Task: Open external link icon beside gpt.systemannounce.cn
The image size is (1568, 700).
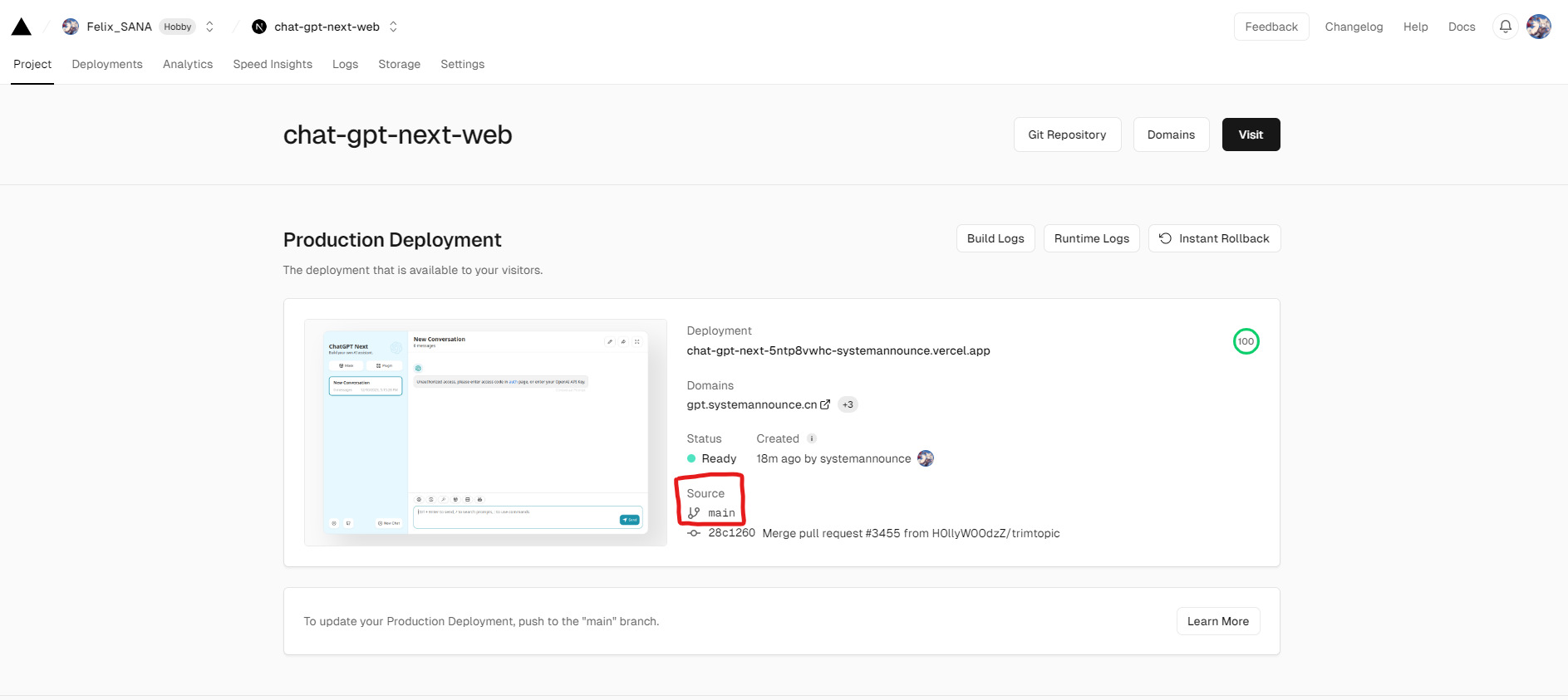Action: tap(825, 404)
